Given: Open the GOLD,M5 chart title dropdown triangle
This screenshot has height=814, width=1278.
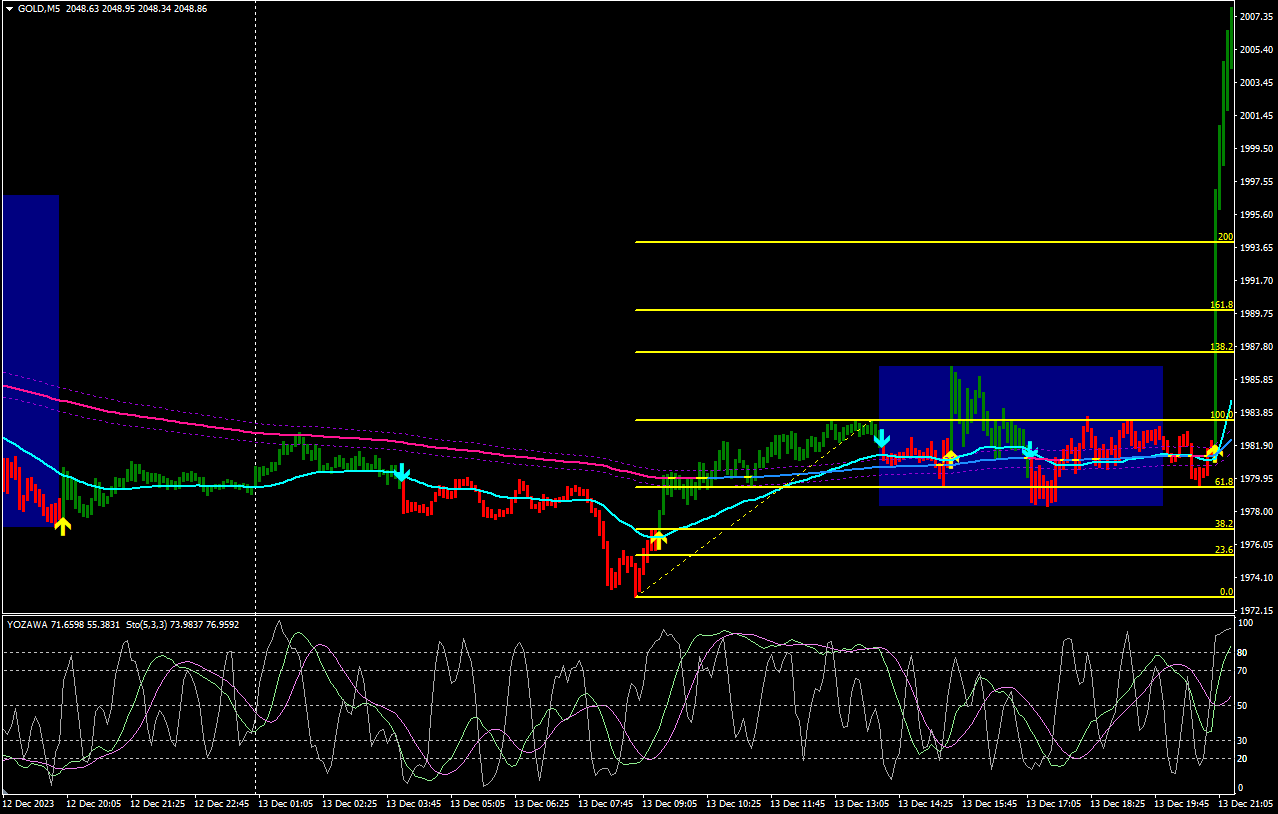Looking at the screenshot, I should (9, 9).
